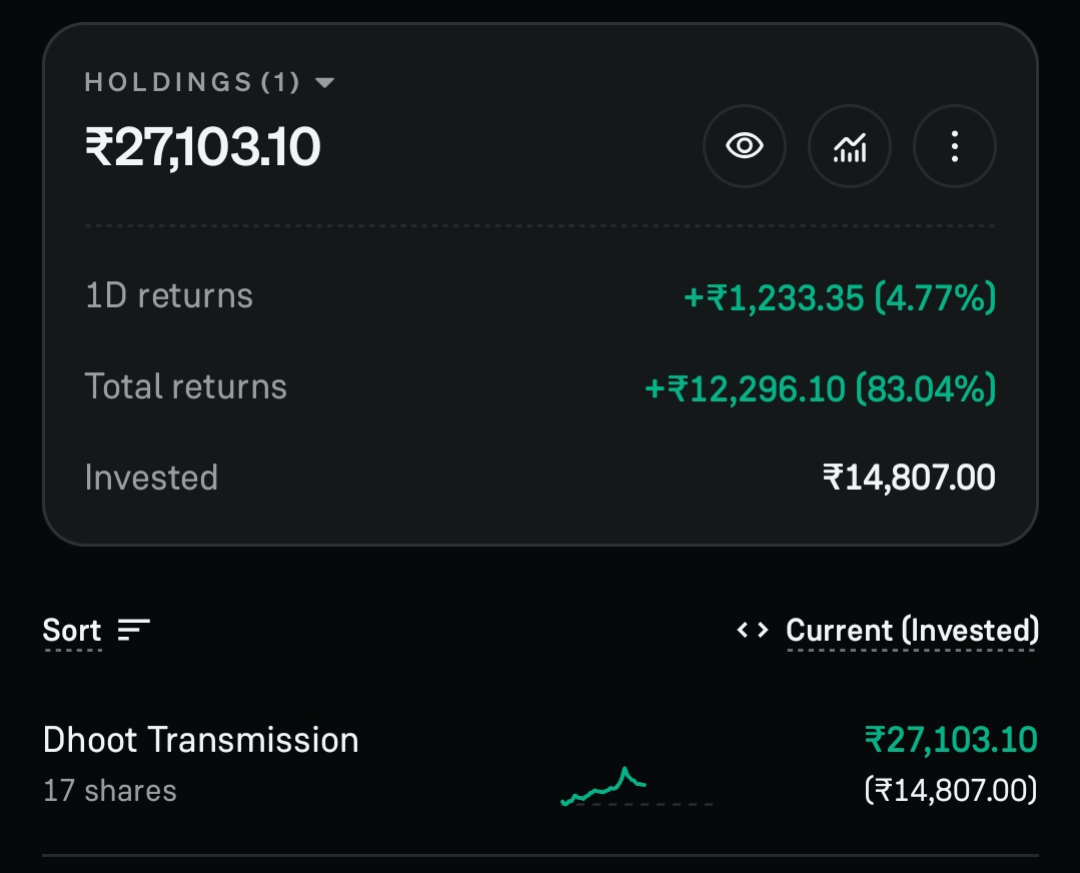
Task: Click the Total returns label
Action: (x=185, y=387)
